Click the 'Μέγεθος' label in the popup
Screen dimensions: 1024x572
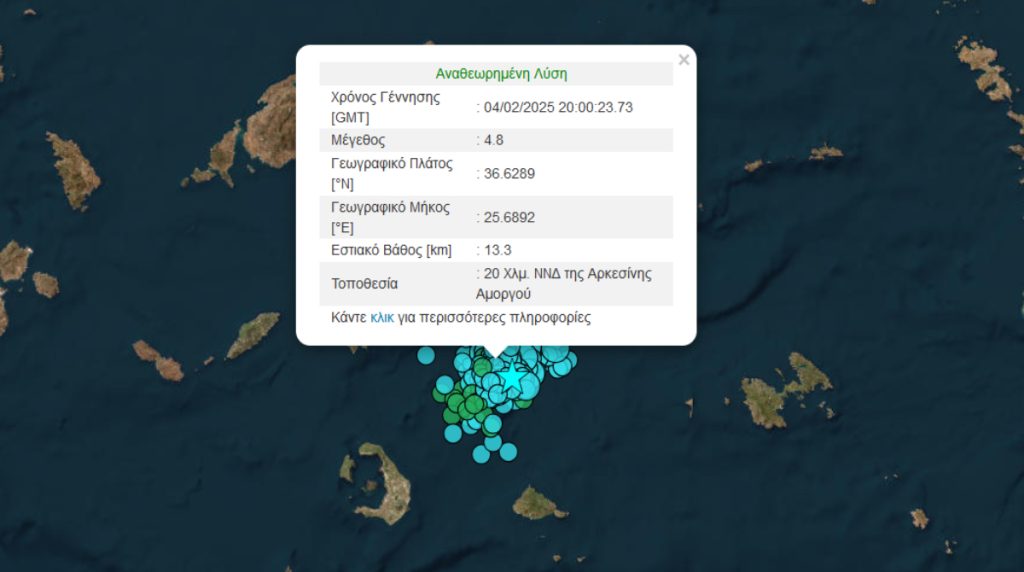358,140
